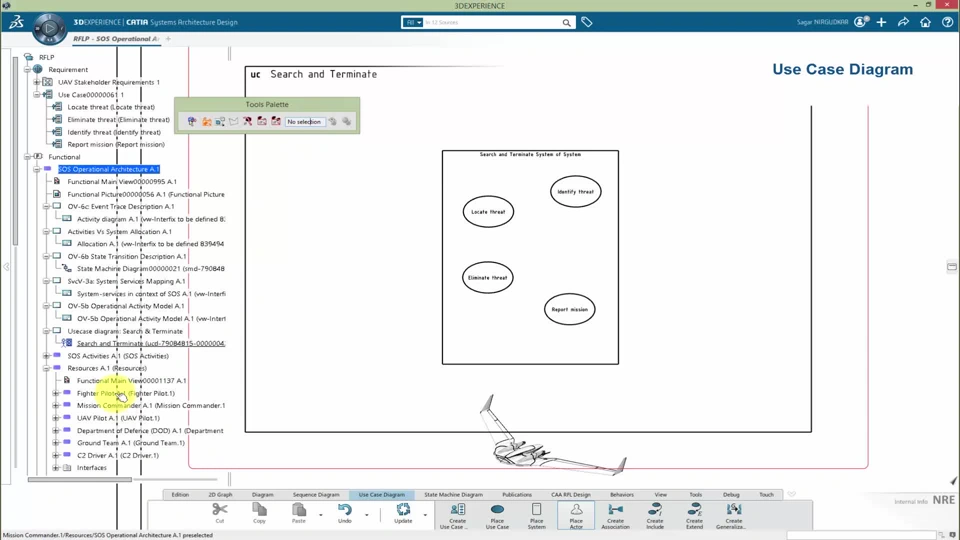Collapse the Functional tree node
Viewport: 960px width, 540px height.
[27, 157]
